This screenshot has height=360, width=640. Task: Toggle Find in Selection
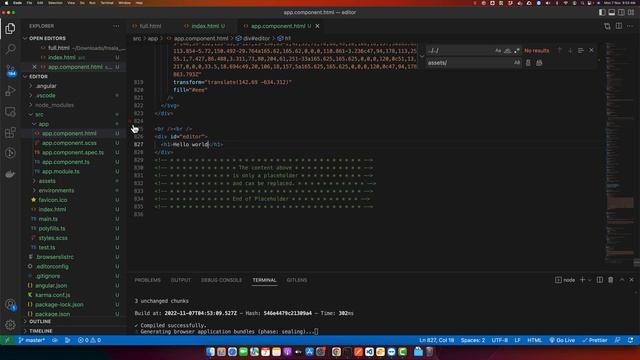point(581,50)
